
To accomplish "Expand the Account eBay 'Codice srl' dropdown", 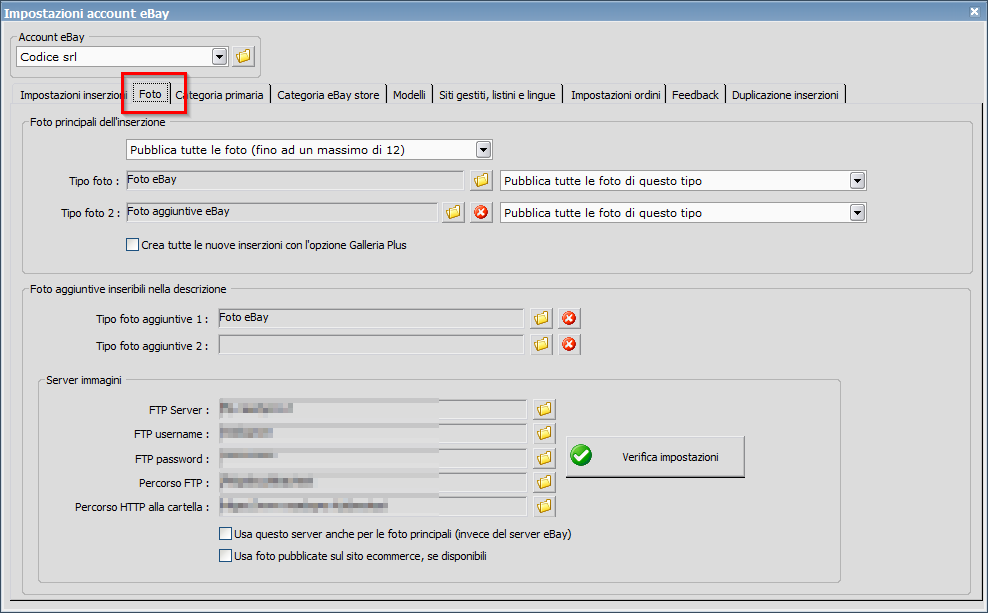I will click(x=219, y=57).
